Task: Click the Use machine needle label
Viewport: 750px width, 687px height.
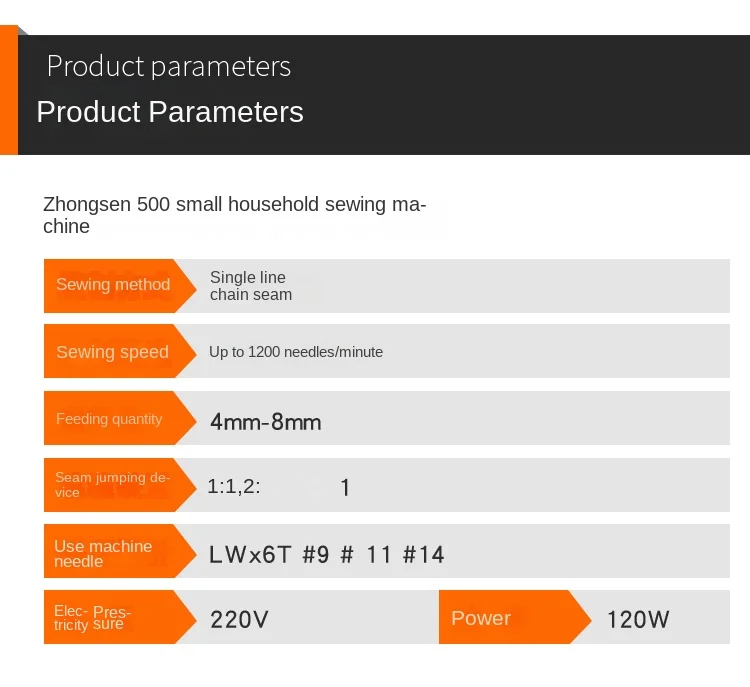Action: point(103,553)
